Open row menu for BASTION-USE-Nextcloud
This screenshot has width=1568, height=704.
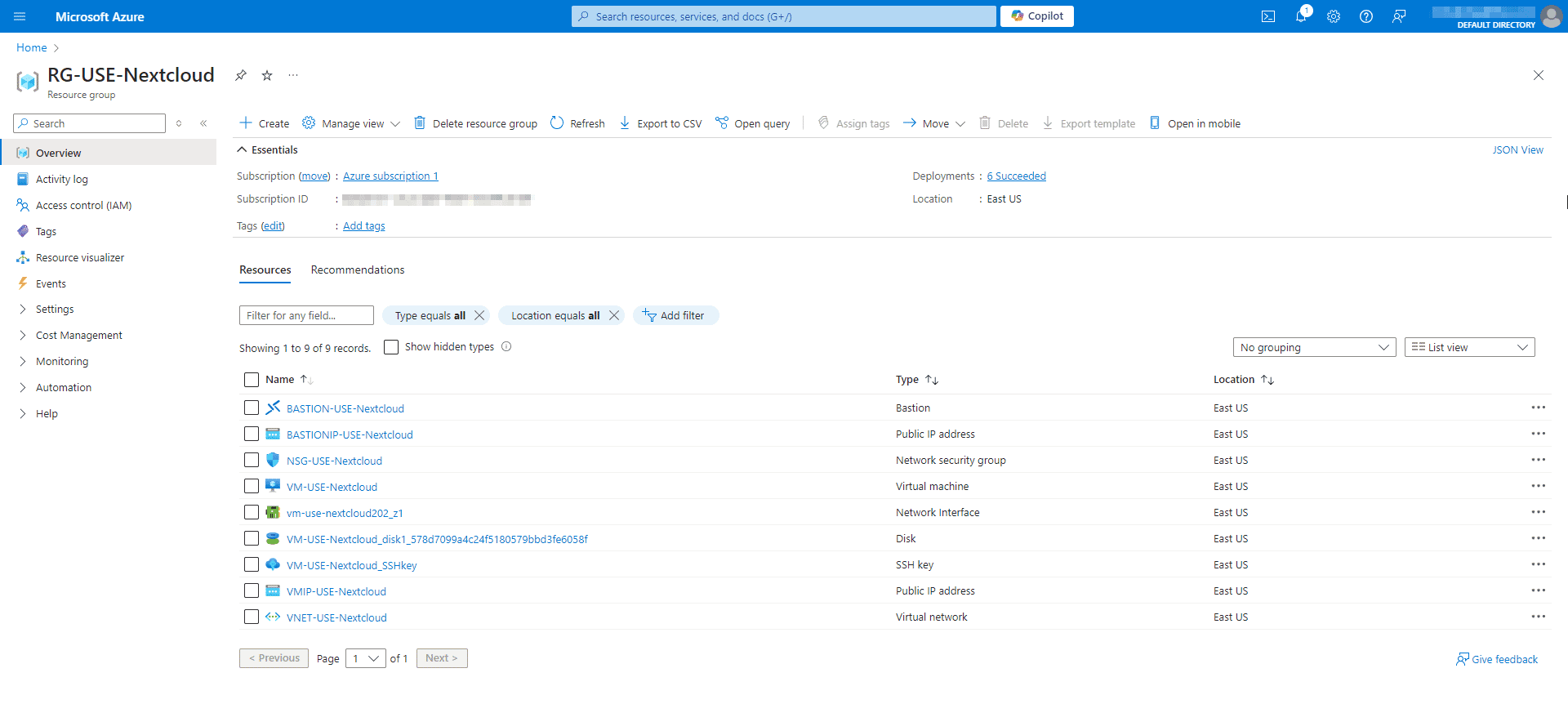click(x=1538, y=408)
